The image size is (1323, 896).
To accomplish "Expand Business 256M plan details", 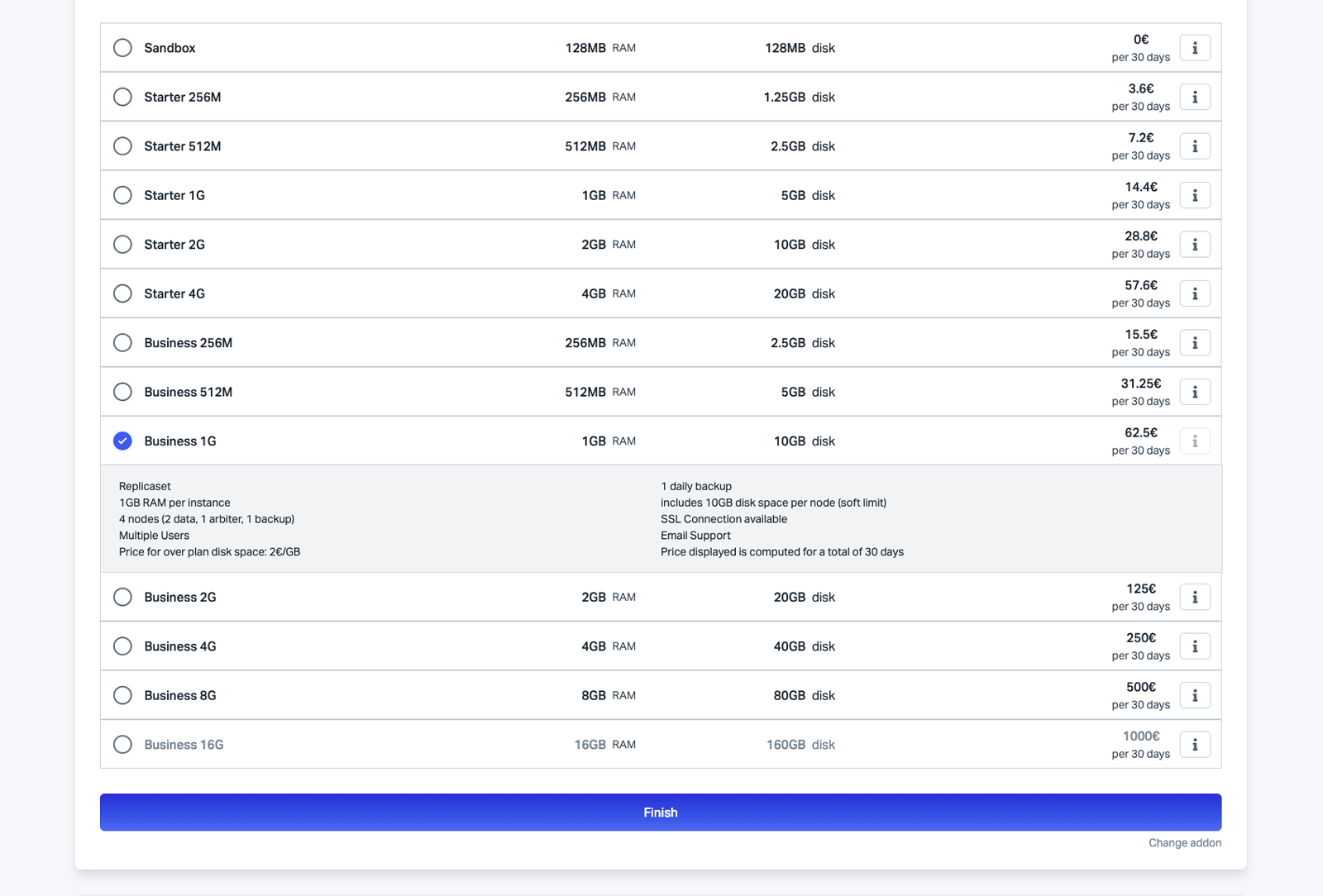I will pos(1195,343).
